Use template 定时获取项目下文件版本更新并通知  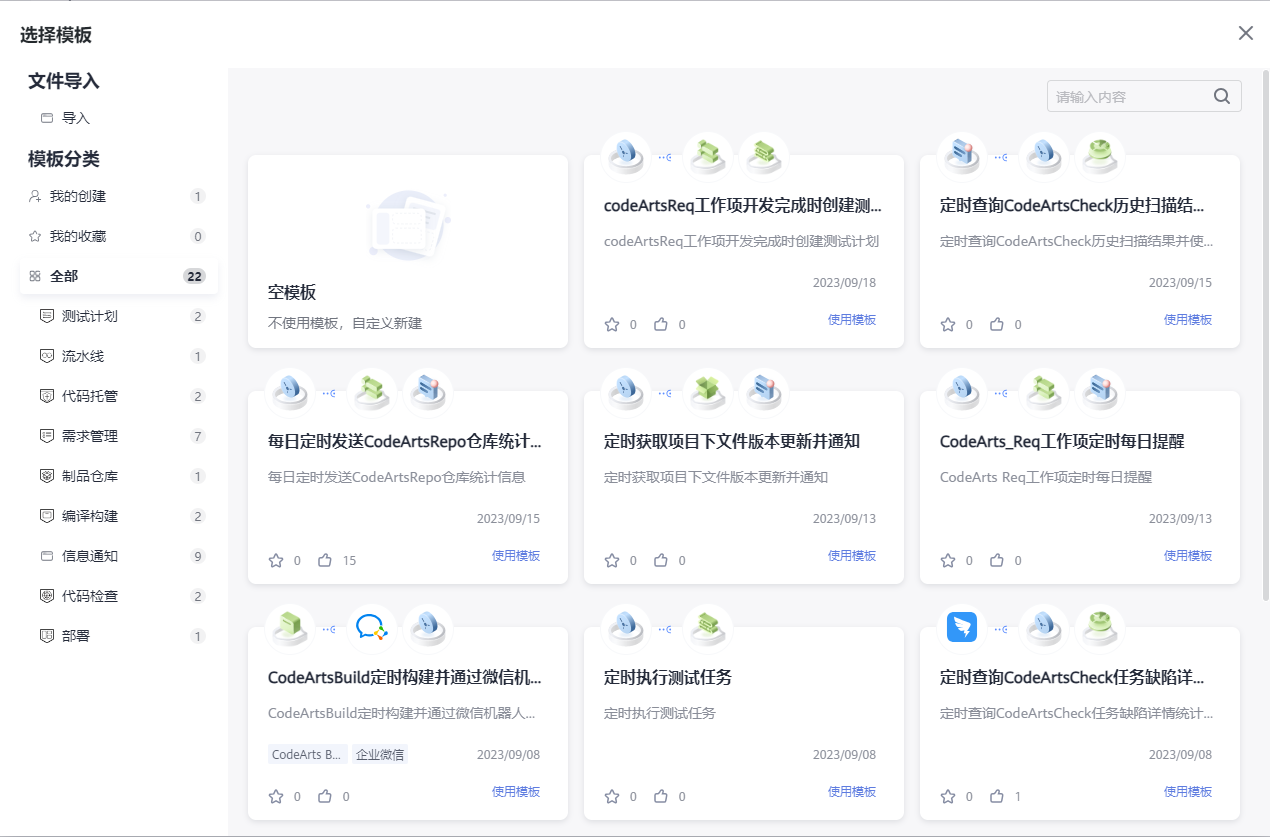pos(852,556)
